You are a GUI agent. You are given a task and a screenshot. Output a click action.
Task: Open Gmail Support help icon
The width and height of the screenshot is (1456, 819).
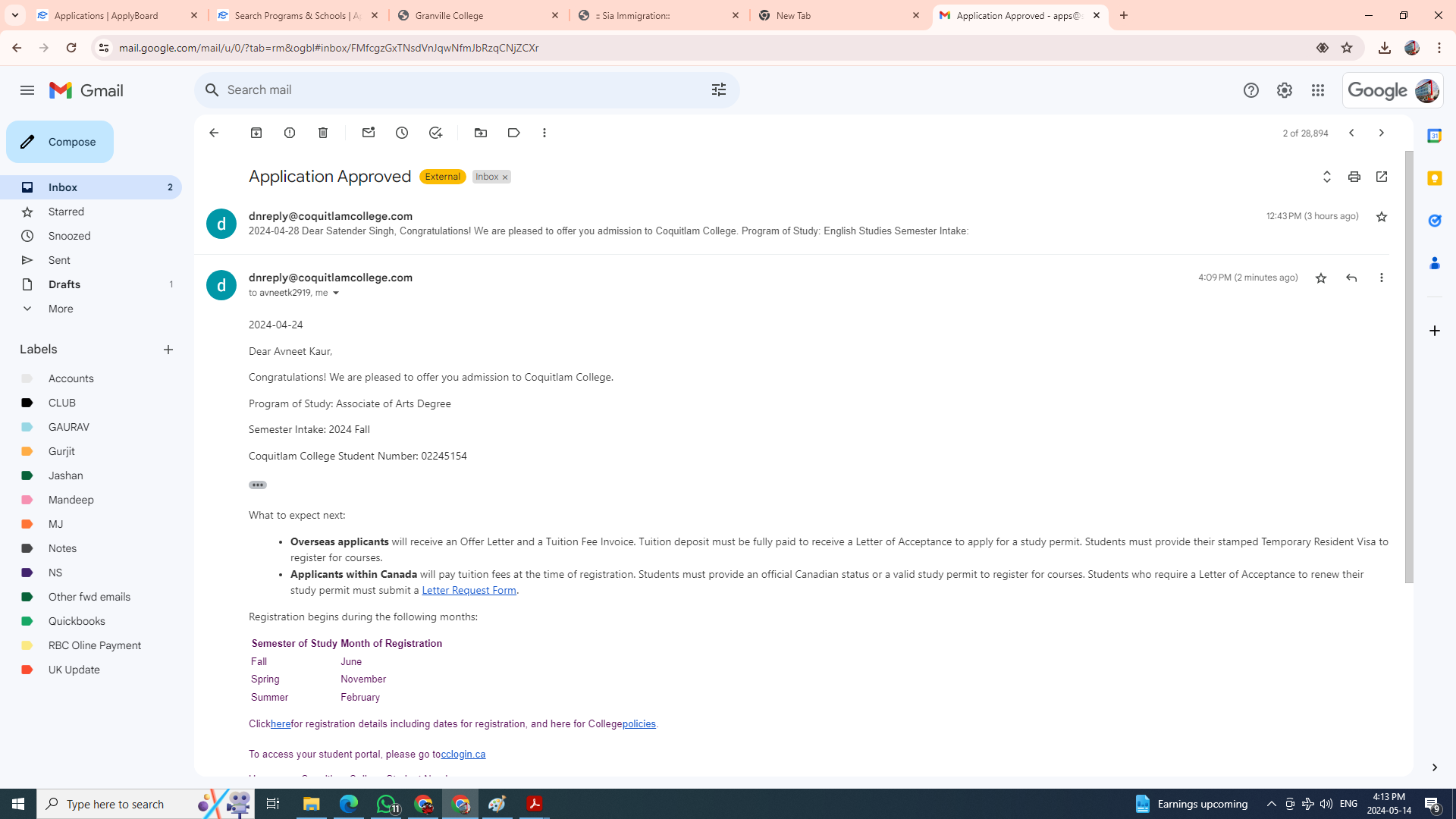1251,90
